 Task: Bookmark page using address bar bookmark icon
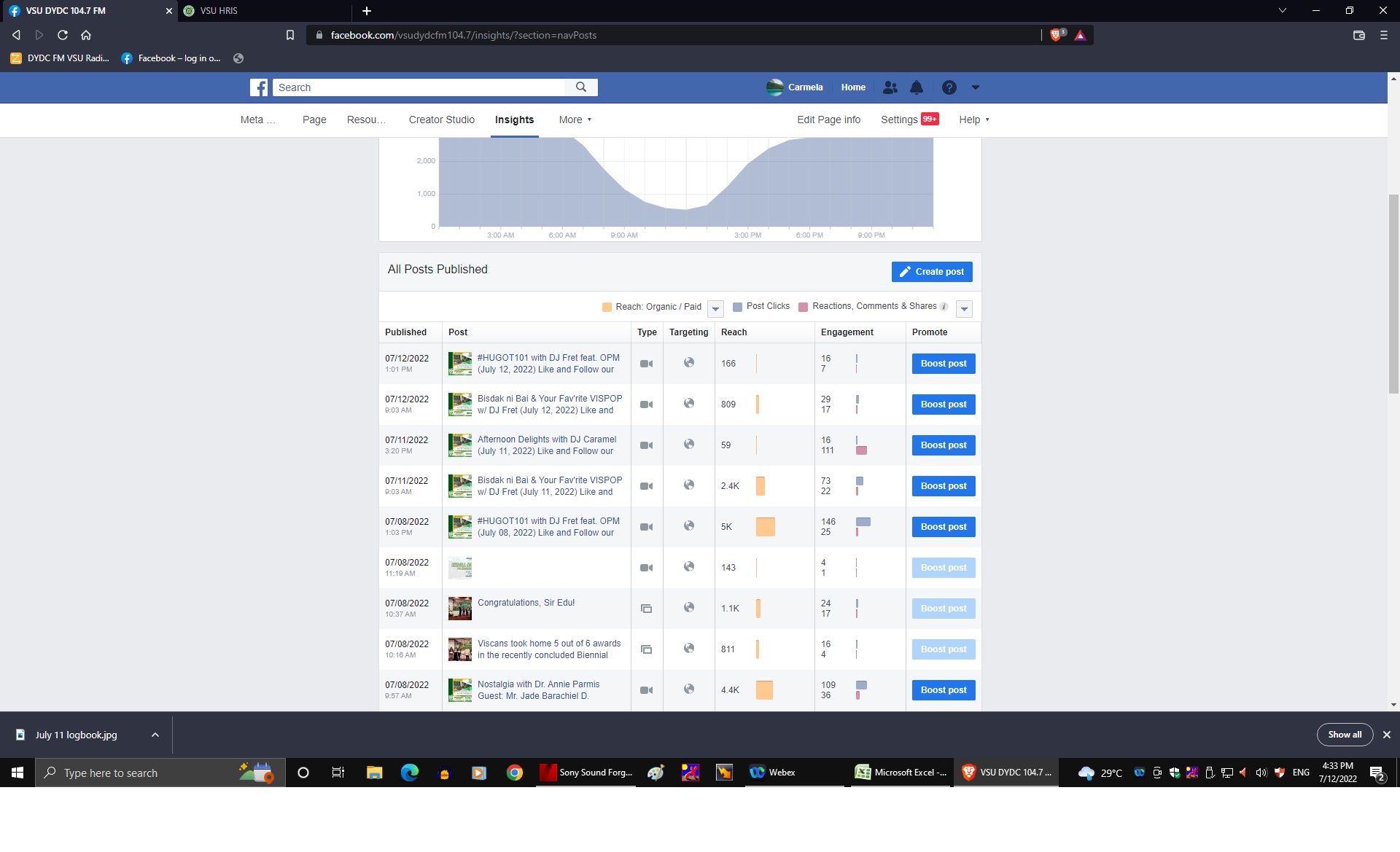click(x=290, y=35)
